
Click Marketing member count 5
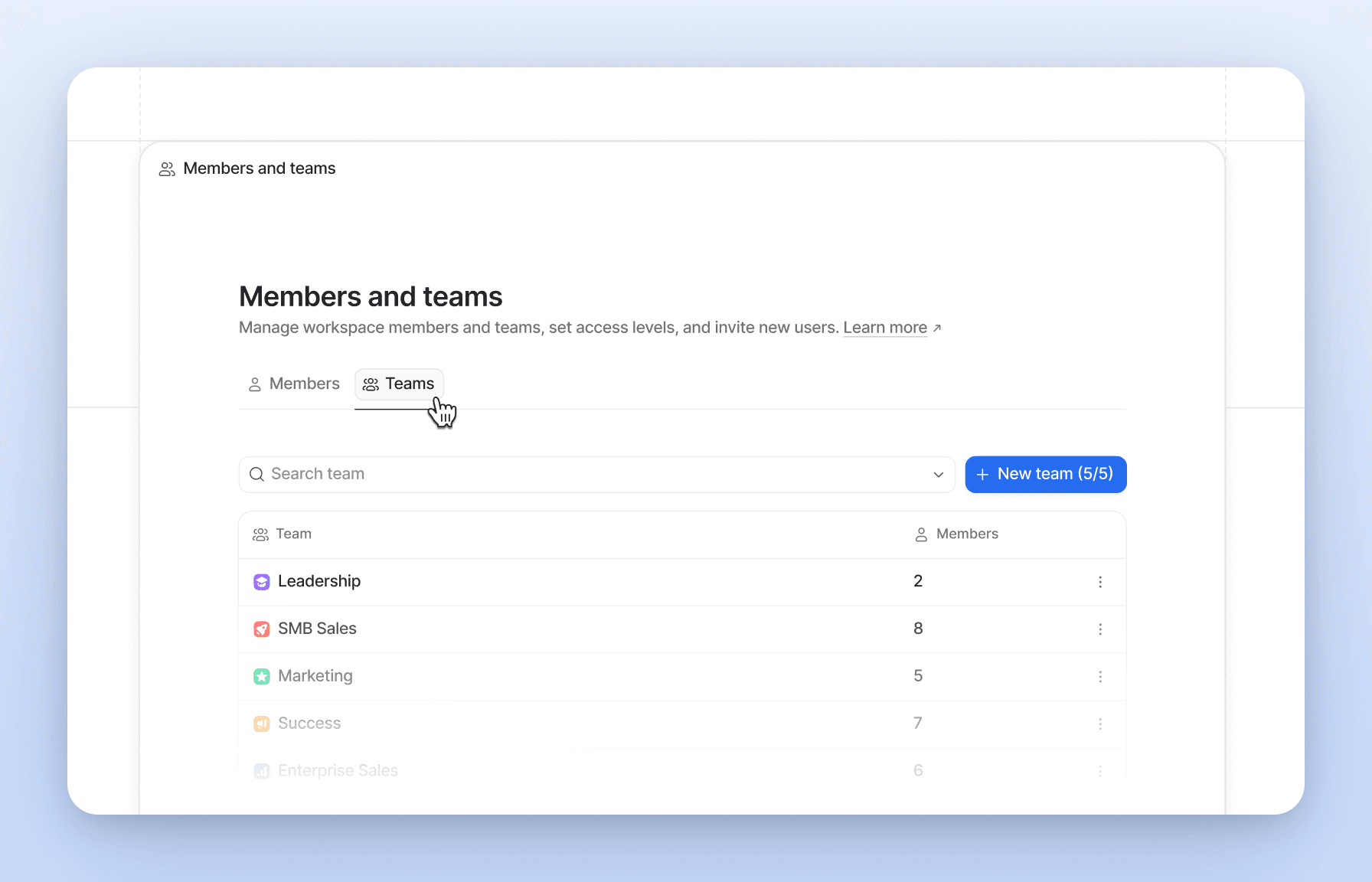[x=918, y=676]
